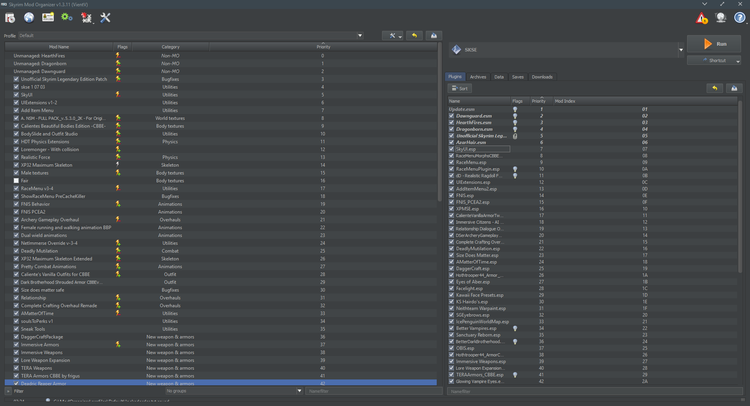The image size is (750, 406).
Task: Click the mod list Namefilter field
Action: [x=374, y=391]
